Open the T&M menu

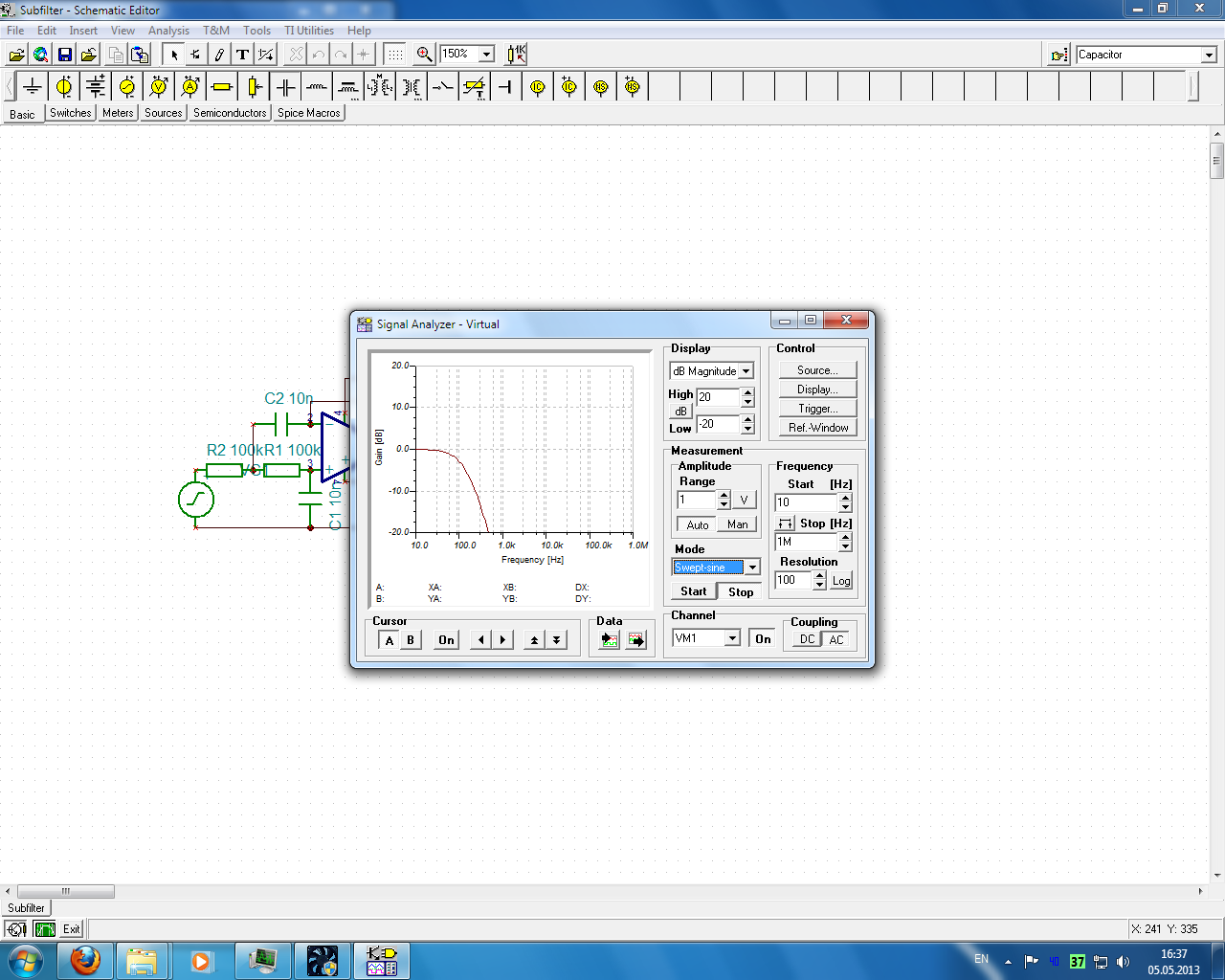(x=216, y=31)
